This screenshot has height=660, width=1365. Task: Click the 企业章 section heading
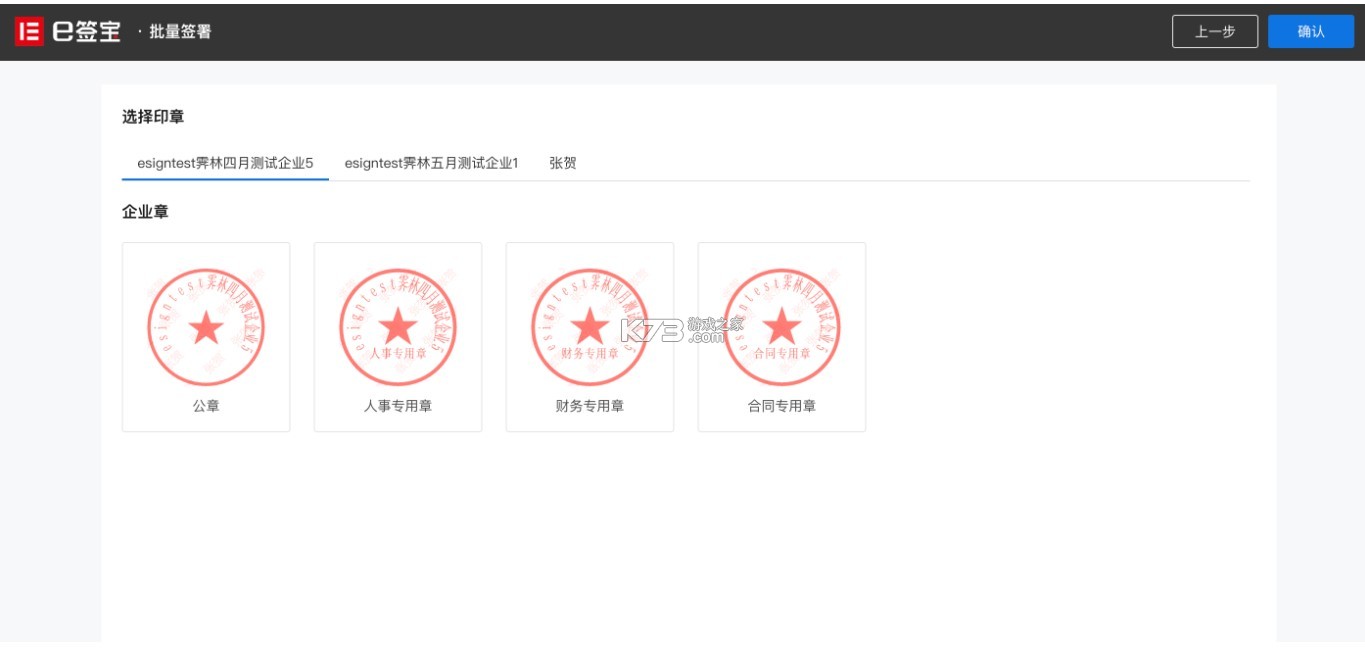point(145,212)
